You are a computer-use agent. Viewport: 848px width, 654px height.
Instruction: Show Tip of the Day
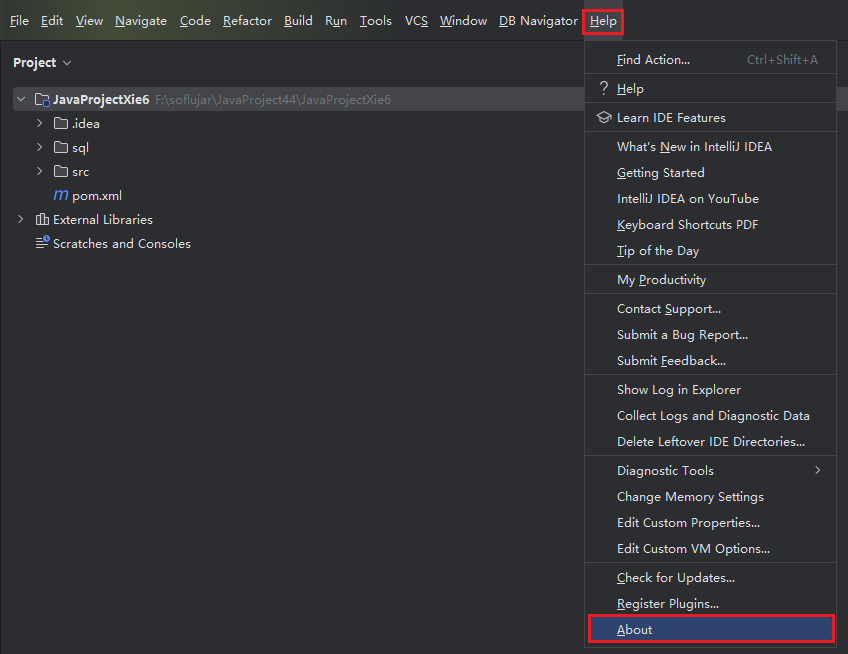(x=710, y=250)
